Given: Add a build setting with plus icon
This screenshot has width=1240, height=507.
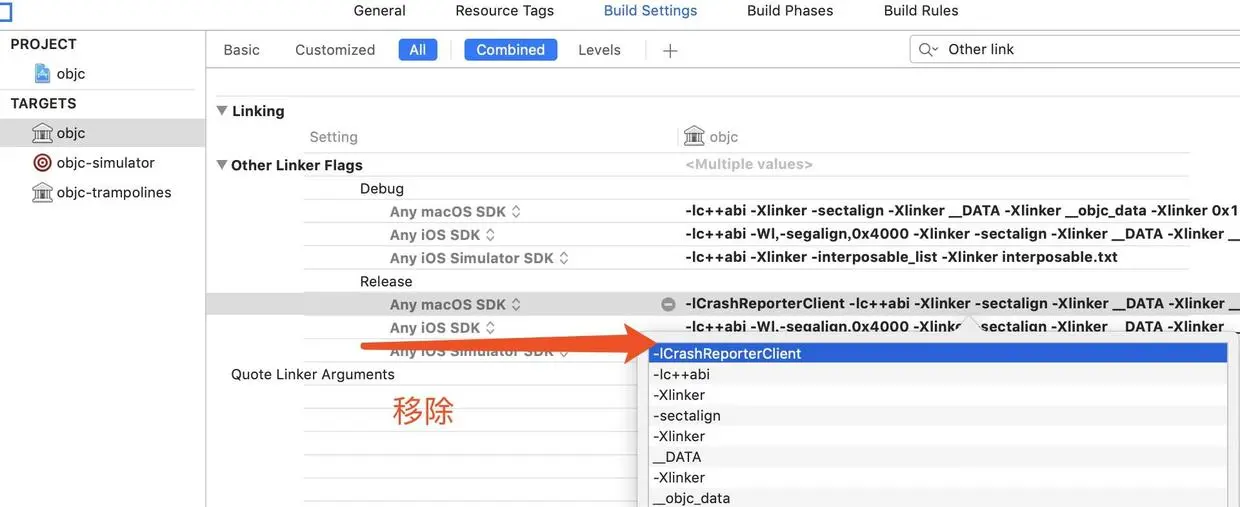Looking at the screenshot, I should click(670, 50).
